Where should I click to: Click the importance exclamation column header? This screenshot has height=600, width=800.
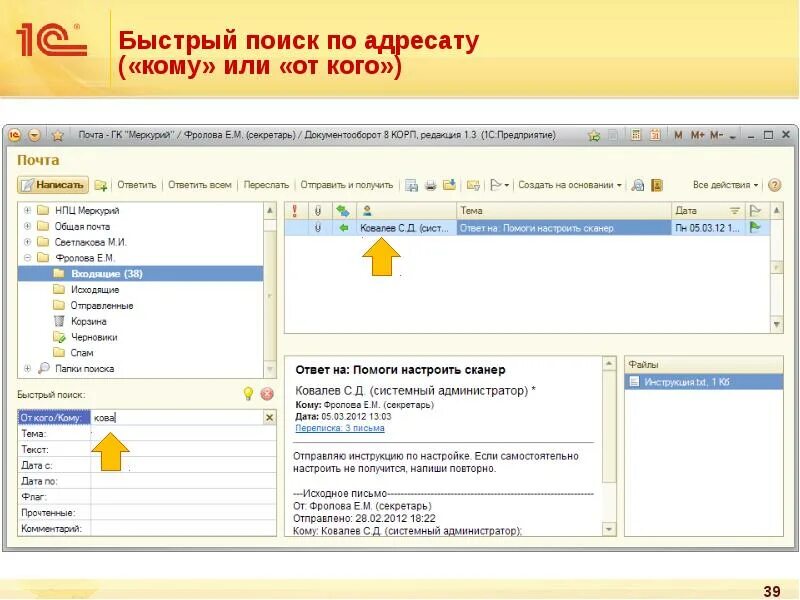coord(294,210)
